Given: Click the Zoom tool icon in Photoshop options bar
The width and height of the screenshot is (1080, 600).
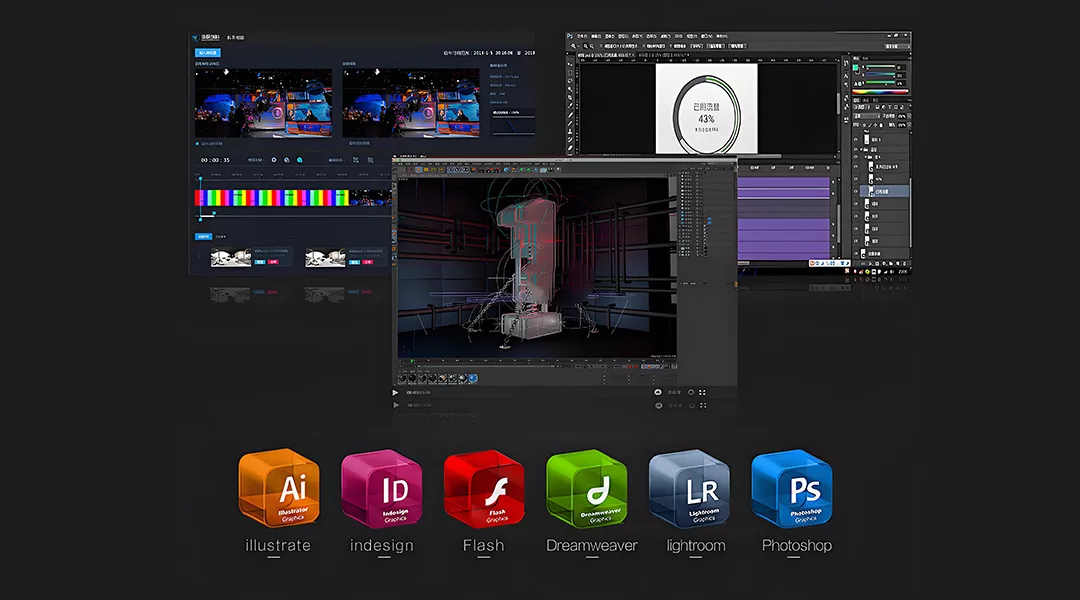Looking at the screenshot, I should [x=574, y=46].
